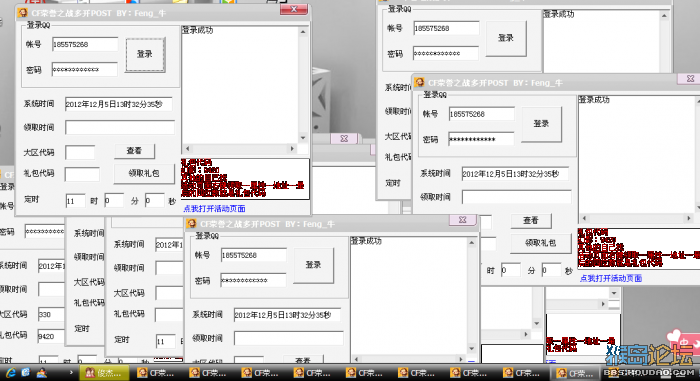Click 查看 button in the top-left window
Viewport: 700px width, 381px height.
click(134, 151)
